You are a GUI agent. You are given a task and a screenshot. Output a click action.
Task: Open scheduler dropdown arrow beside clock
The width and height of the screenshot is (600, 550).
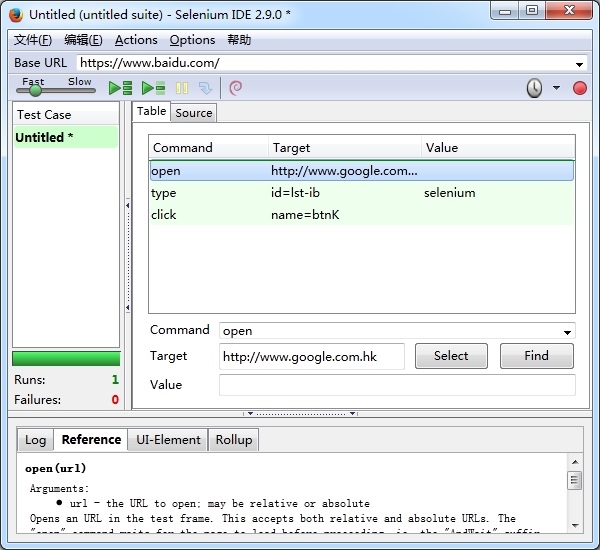pos(556,88)
